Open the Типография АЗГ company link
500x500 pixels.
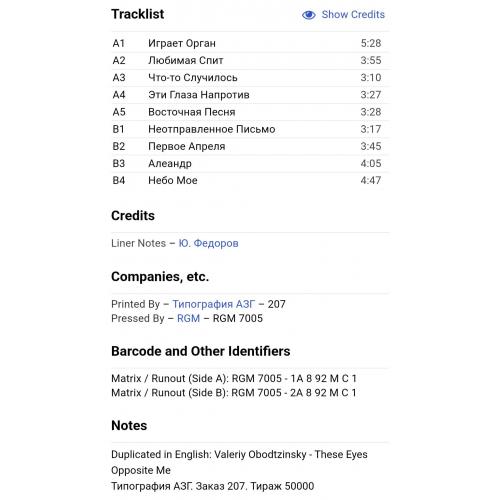[x=214, y=304]
